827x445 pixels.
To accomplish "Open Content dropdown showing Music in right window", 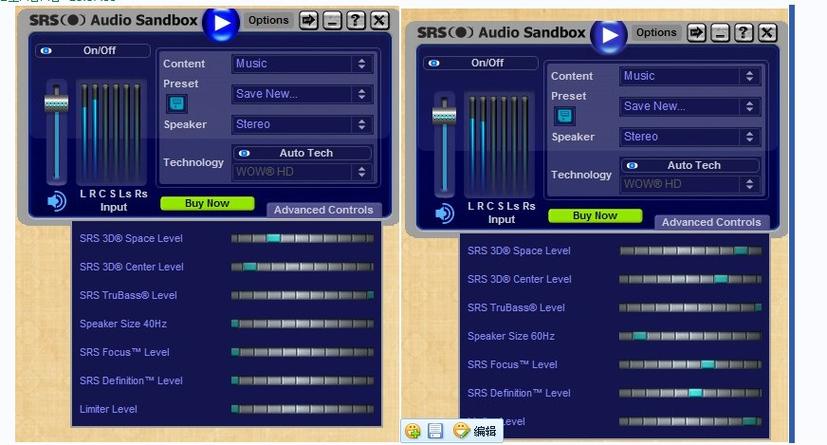I will (x=690, y=76).
